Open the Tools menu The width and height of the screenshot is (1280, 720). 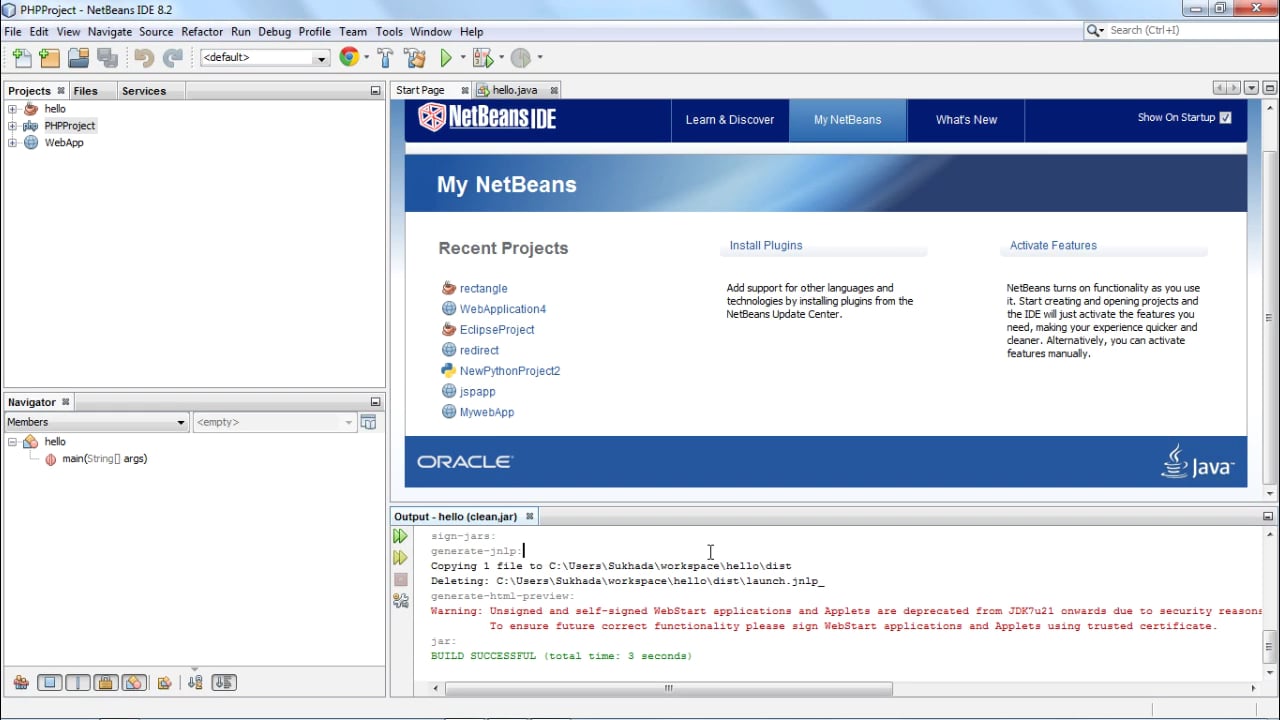point(389,32)
